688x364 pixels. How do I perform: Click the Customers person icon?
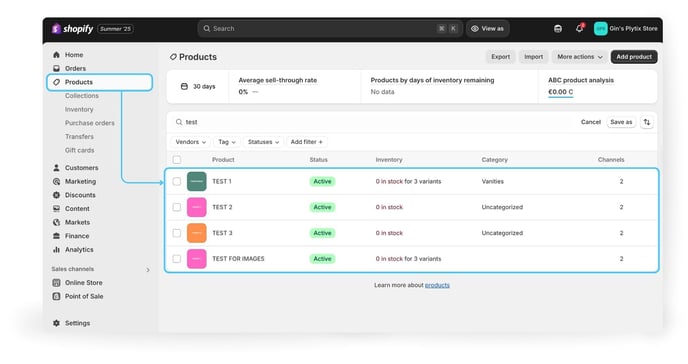point(56,168)
